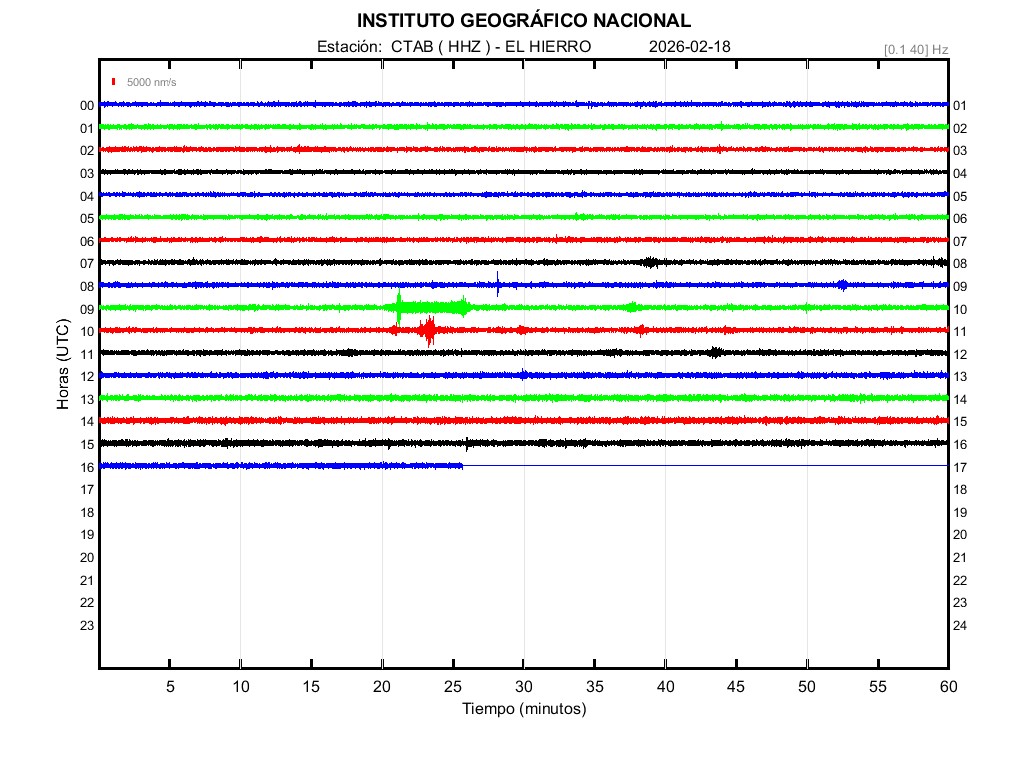
Task: Click the [0.1 40] Hz filter label
Action: (915, 49)
